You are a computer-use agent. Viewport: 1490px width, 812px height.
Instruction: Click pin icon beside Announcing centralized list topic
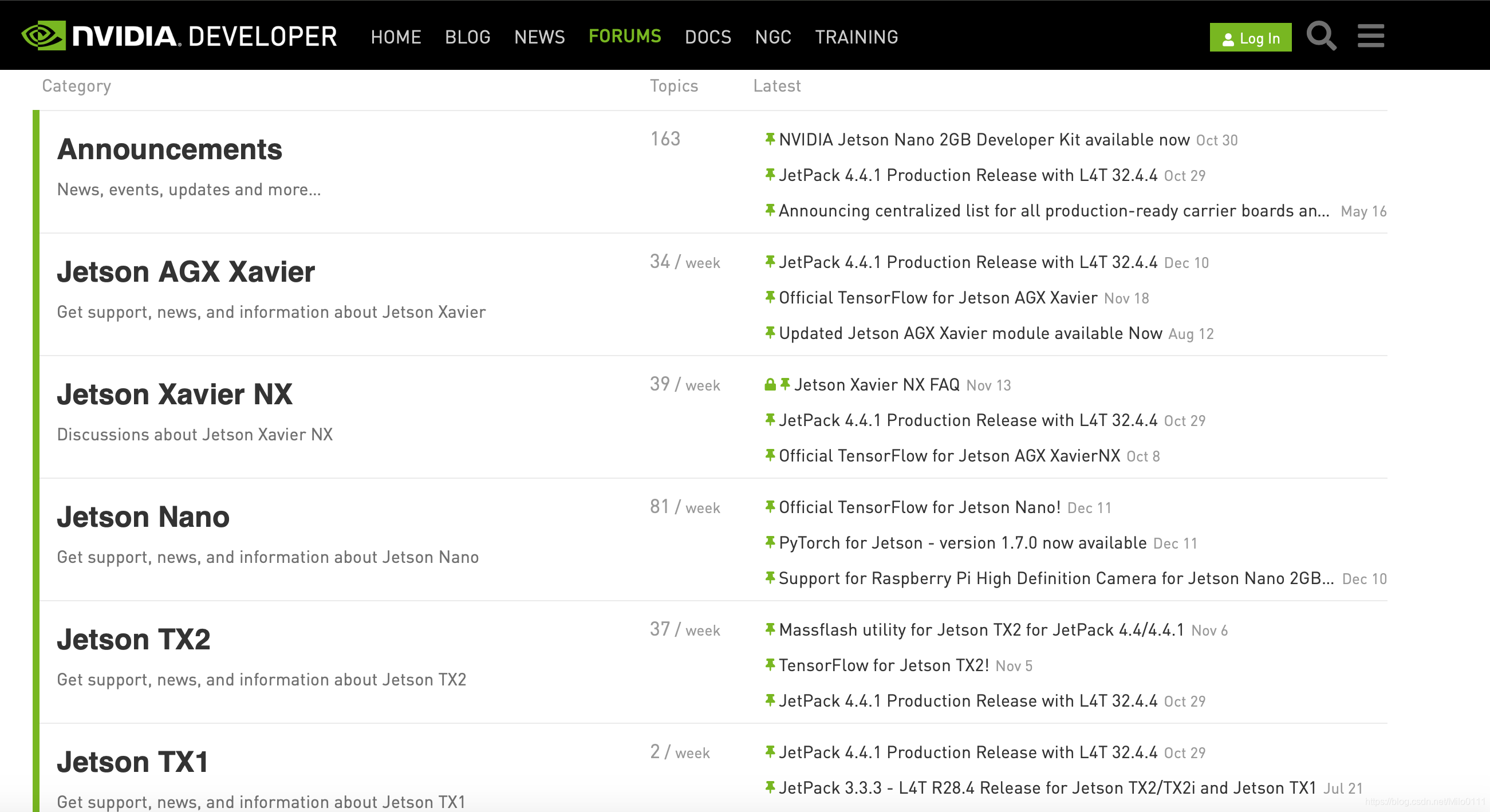coord(770,210)
